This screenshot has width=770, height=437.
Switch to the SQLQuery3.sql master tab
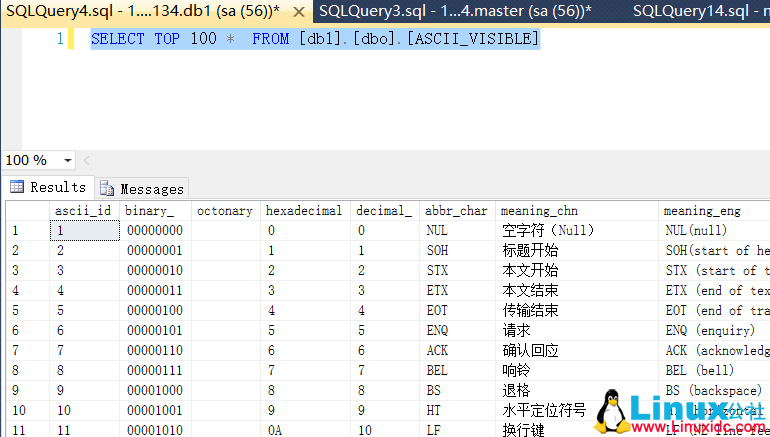click(x=455, y=11)
